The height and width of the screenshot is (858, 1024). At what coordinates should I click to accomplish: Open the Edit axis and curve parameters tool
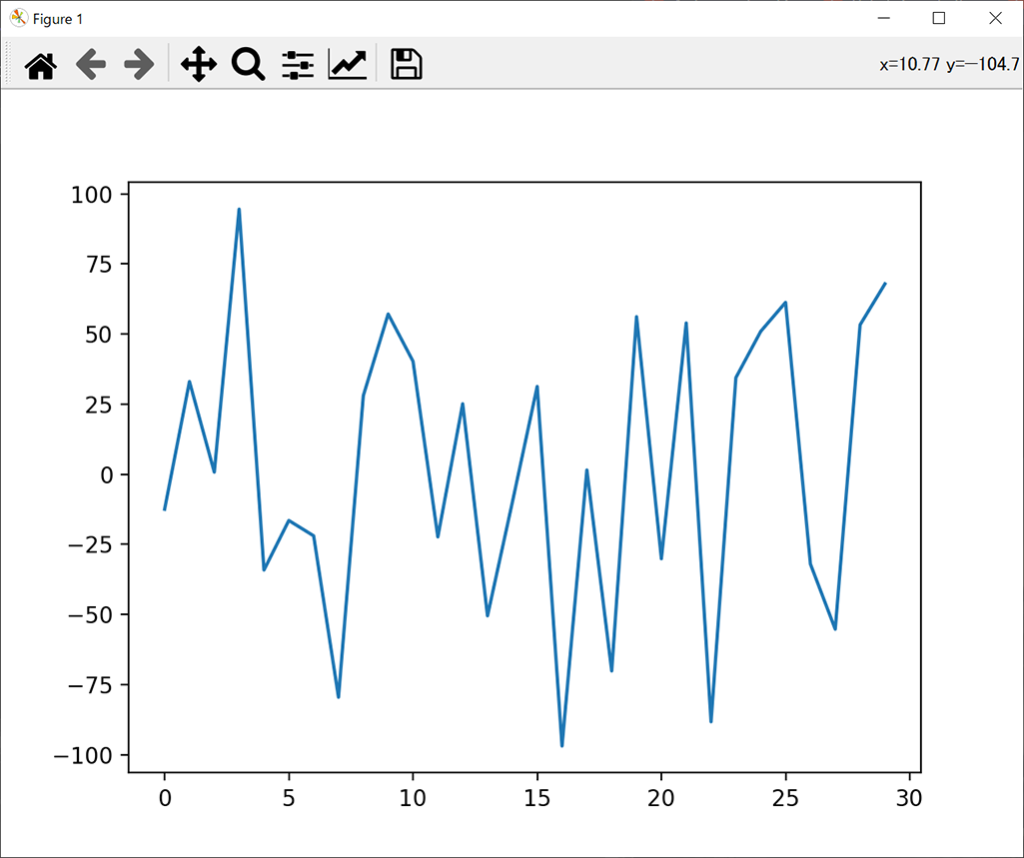click(347, 65)
